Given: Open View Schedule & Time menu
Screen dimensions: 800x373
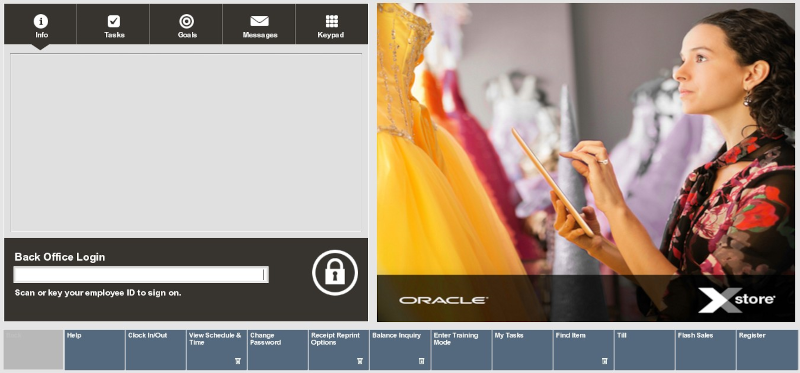Looking at the screenshot, I should click(217, 350).
